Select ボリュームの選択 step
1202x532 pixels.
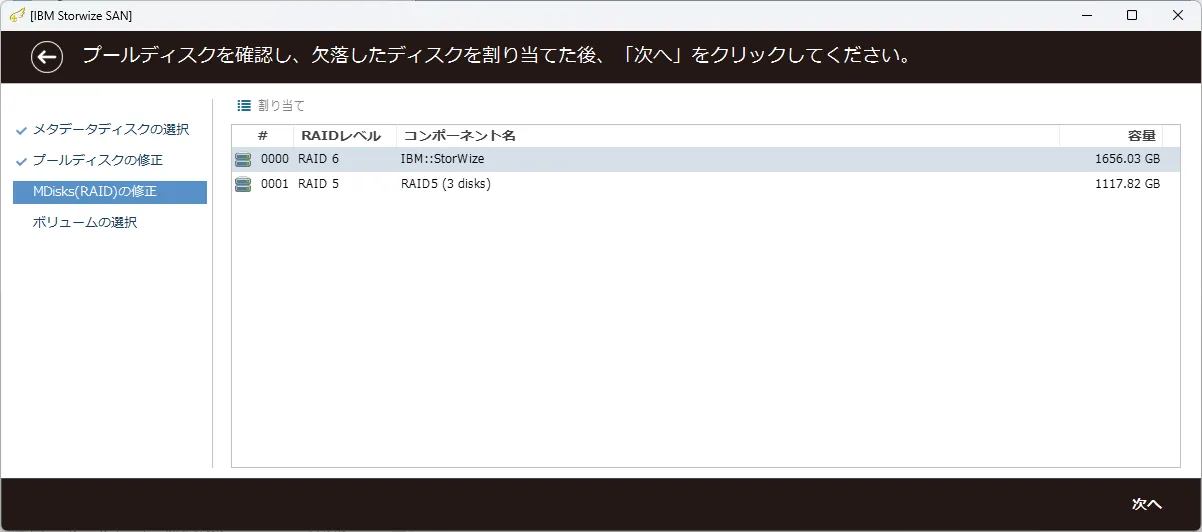coord(85,222)
